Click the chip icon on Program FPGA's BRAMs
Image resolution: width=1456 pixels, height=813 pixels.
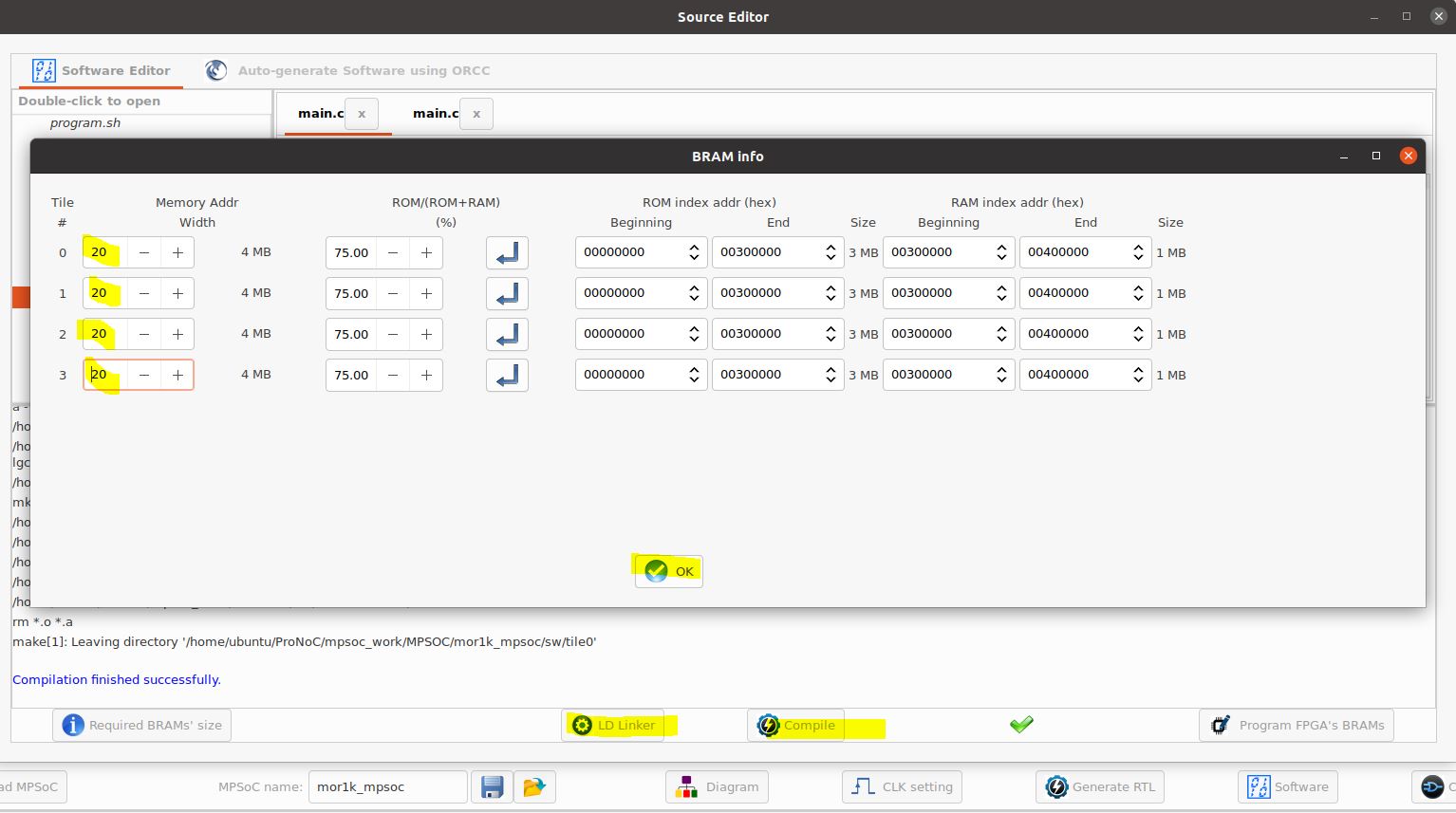pos(1221,725)
